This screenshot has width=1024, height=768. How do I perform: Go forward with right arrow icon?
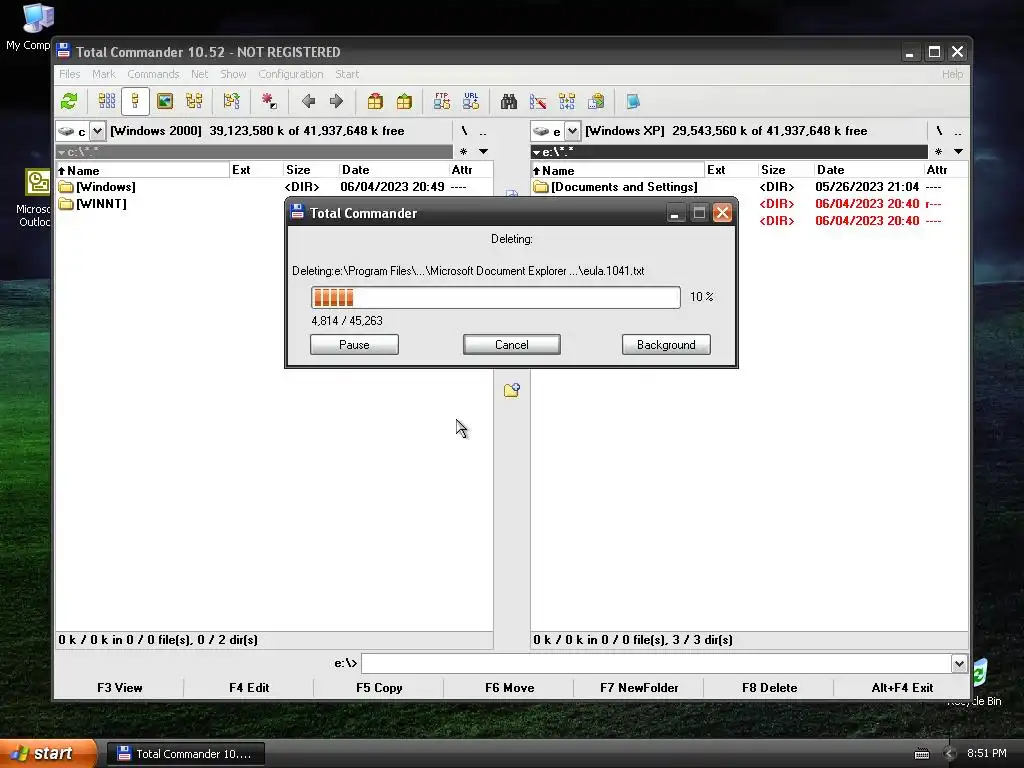coord(336,101)
